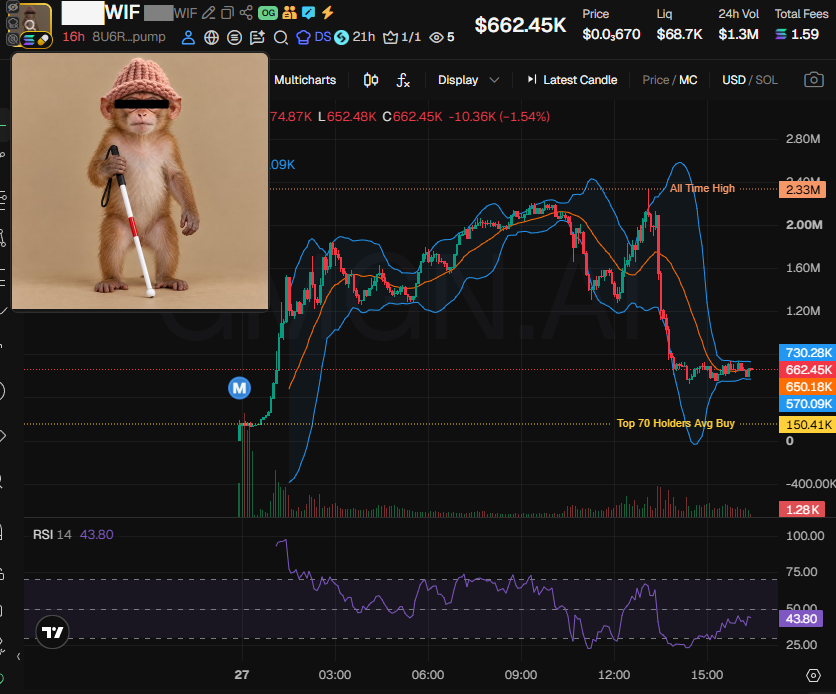Jump to Latest Candle
This screenshot has width=836, height=694.
pyautogui.click(x=572, y=80)
